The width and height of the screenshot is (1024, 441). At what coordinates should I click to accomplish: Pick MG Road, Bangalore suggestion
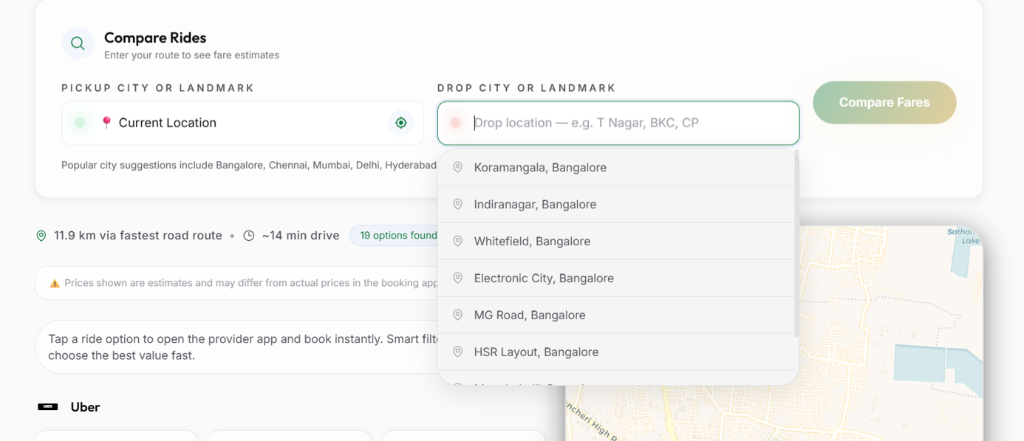click(x=616, y=315)
